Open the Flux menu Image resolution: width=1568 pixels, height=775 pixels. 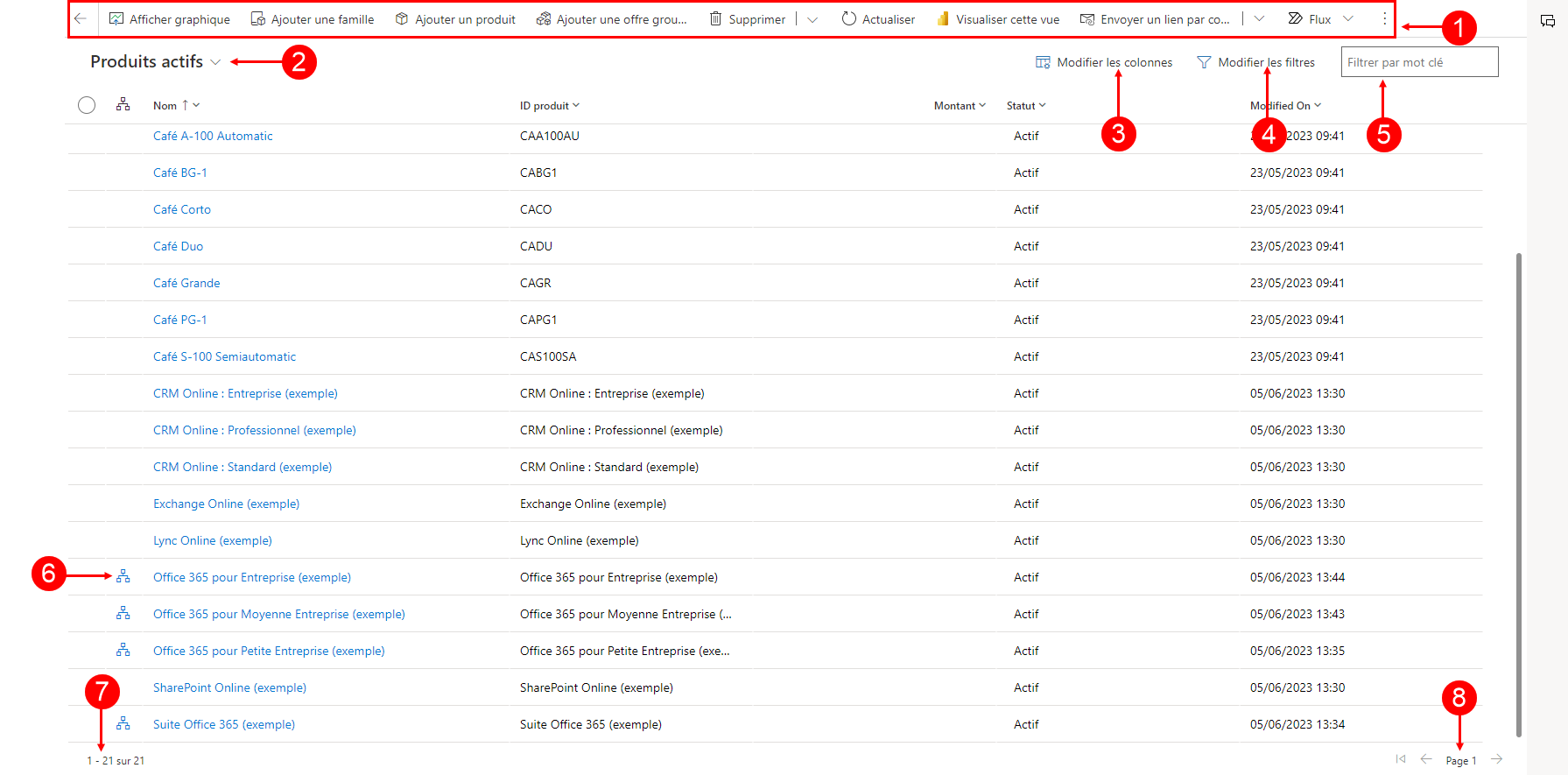1310,19
